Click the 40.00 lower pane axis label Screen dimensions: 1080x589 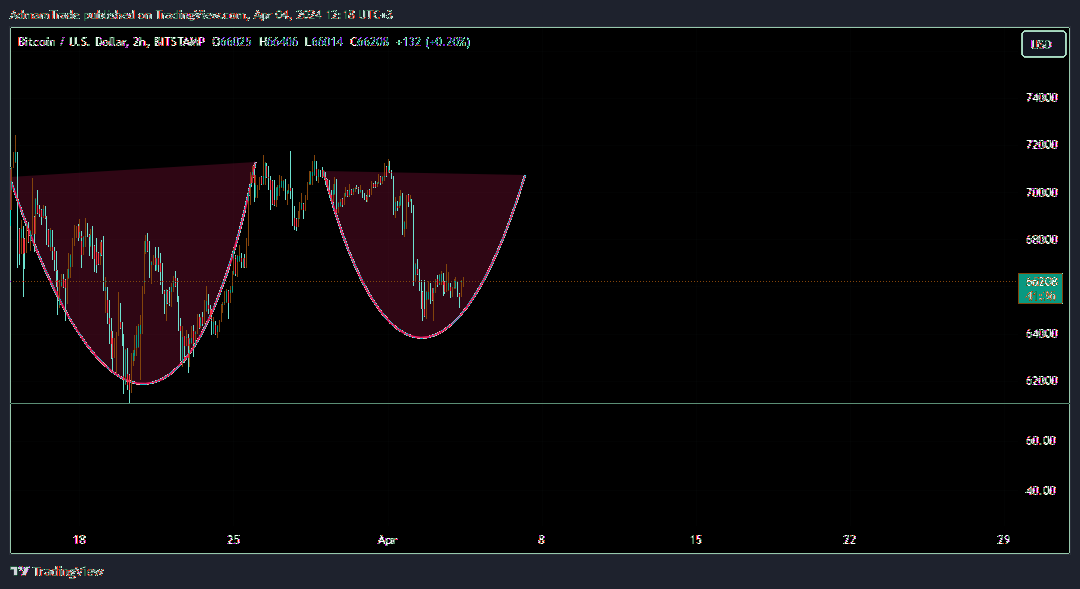click(x=1041, y=490)
